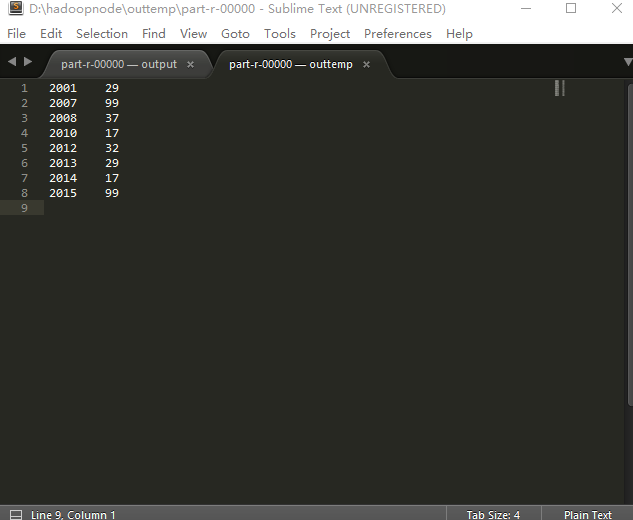This screenshot has width=633, height=520.
Task: Open the Help menu
Action: coord(459,34)
